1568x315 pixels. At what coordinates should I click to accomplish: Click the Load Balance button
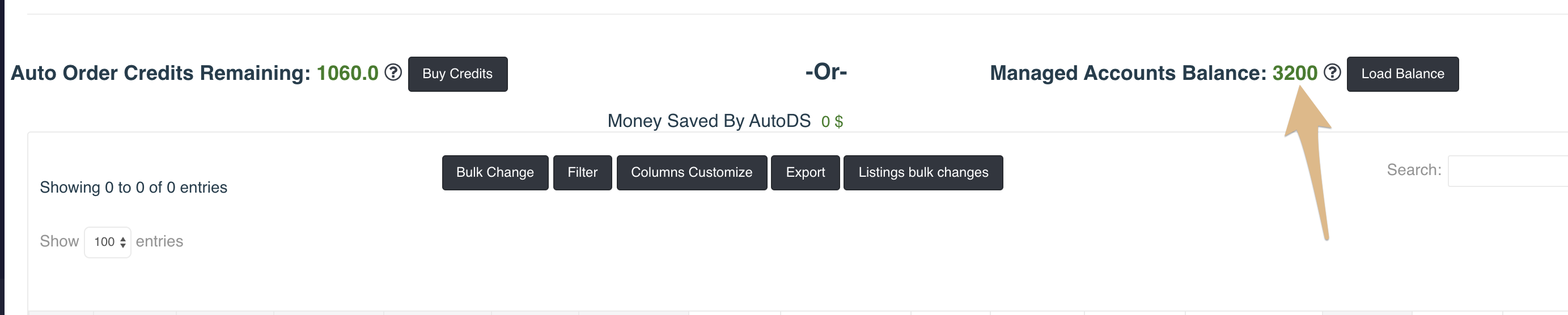1402,74
